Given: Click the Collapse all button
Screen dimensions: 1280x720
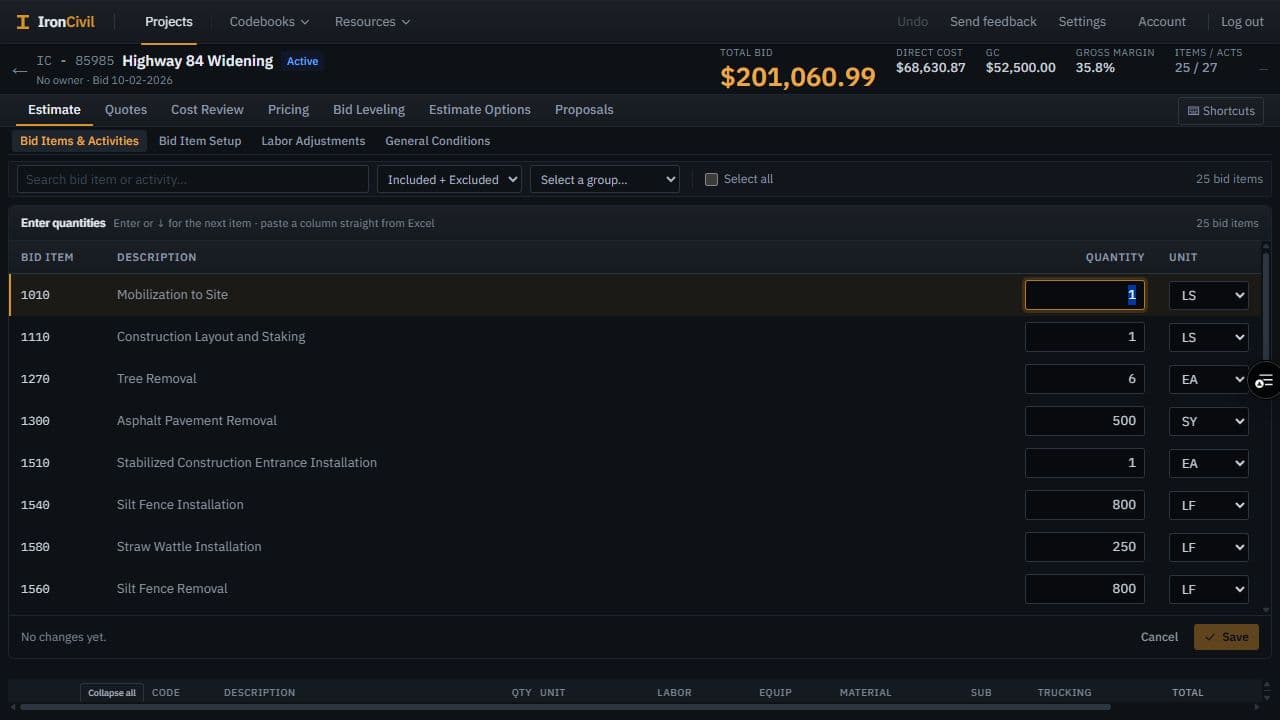Looking at the screenshot, I should pyautogui.click(x=112, y=693).
